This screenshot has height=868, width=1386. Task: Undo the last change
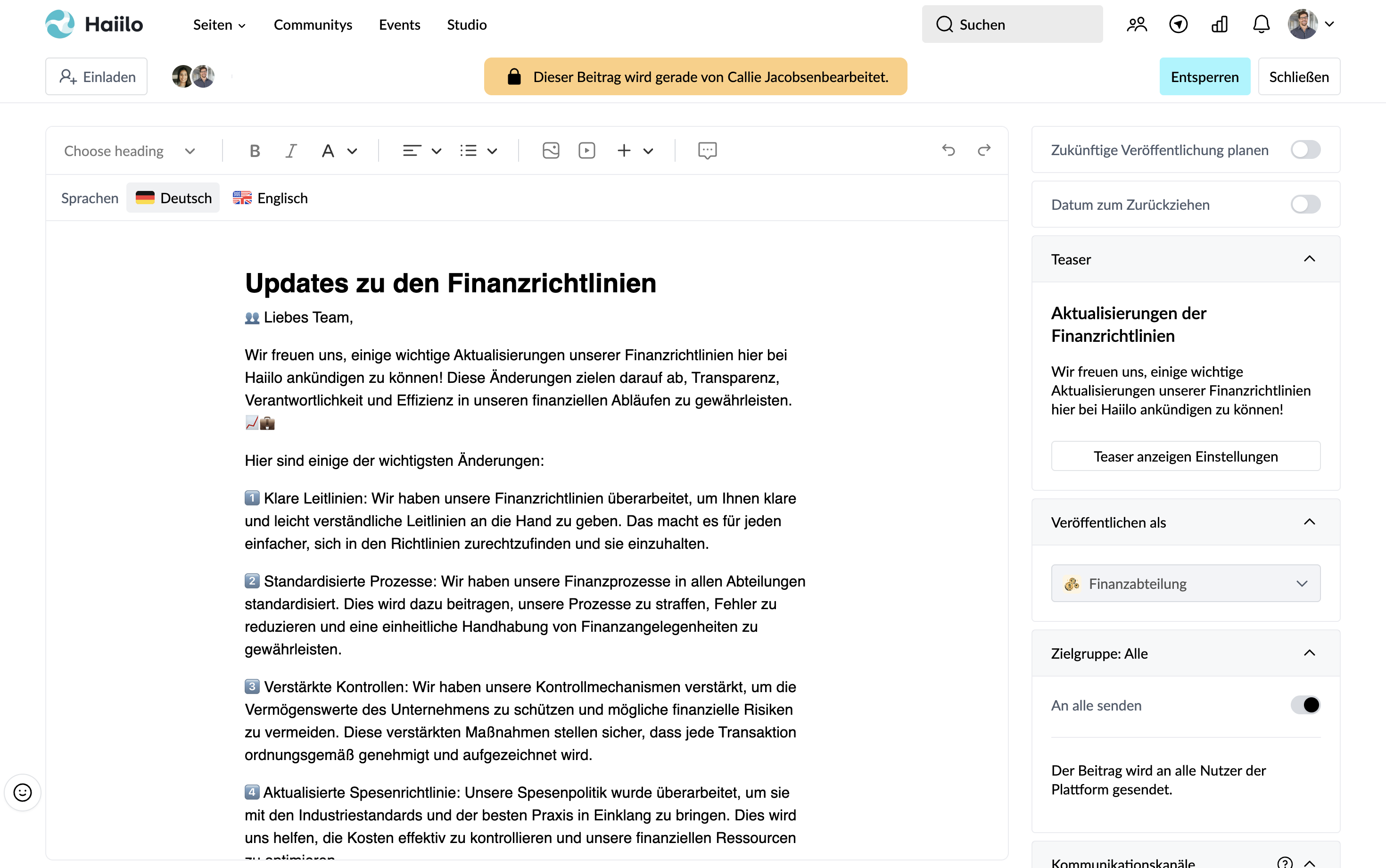pyautogui.click(x=948, y=150)
